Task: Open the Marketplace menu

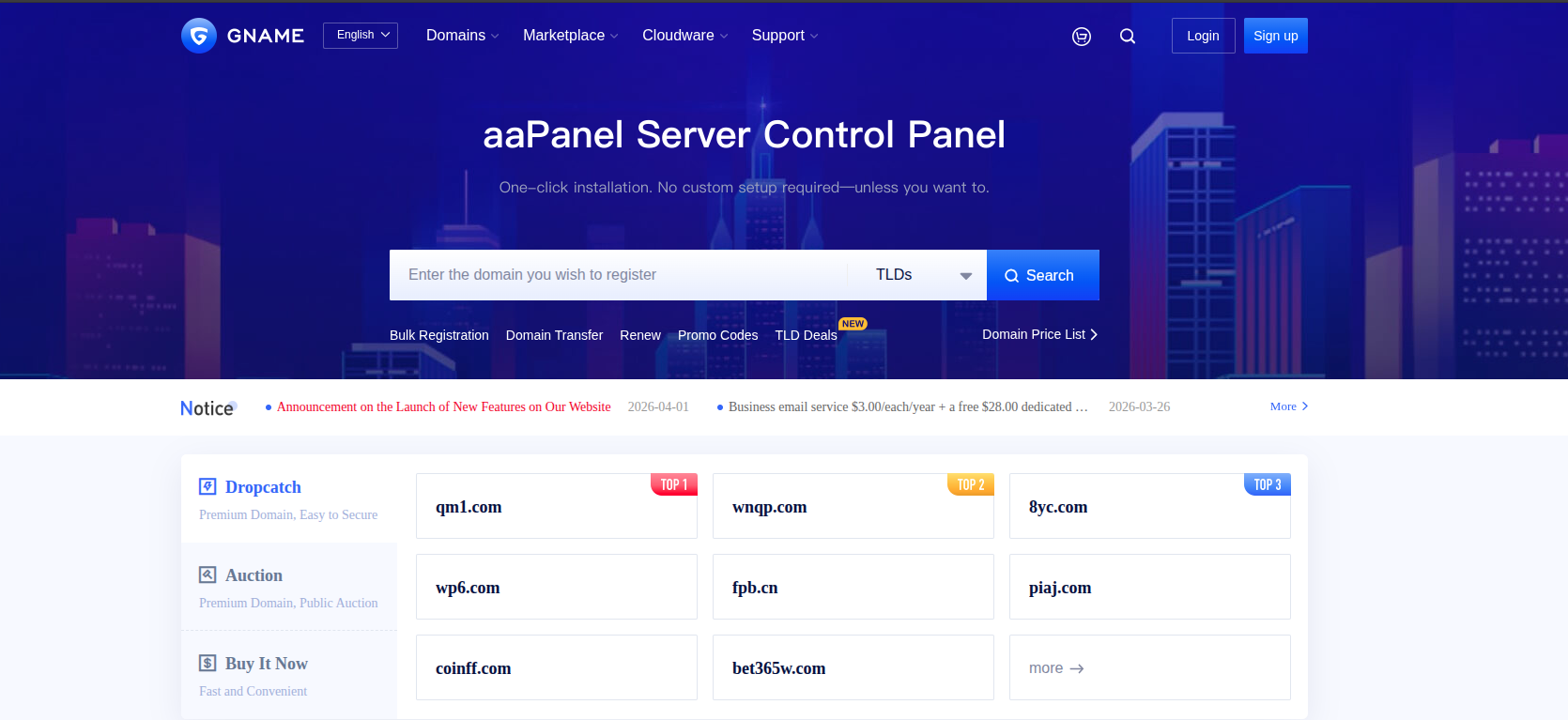Action: [570, 36]
